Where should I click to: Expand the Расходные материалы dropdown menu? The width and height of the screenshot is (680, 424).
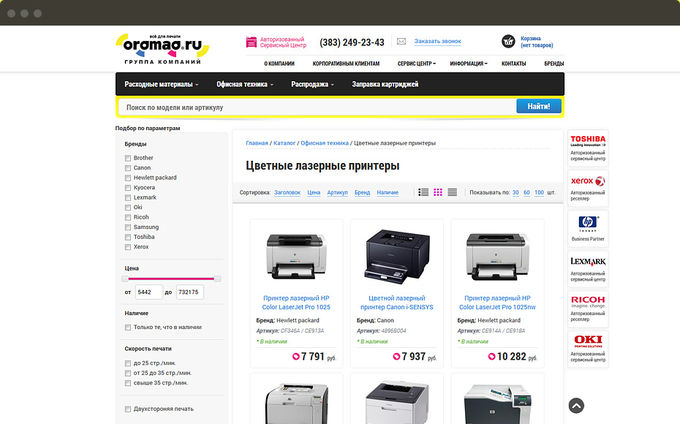point(161,85)
